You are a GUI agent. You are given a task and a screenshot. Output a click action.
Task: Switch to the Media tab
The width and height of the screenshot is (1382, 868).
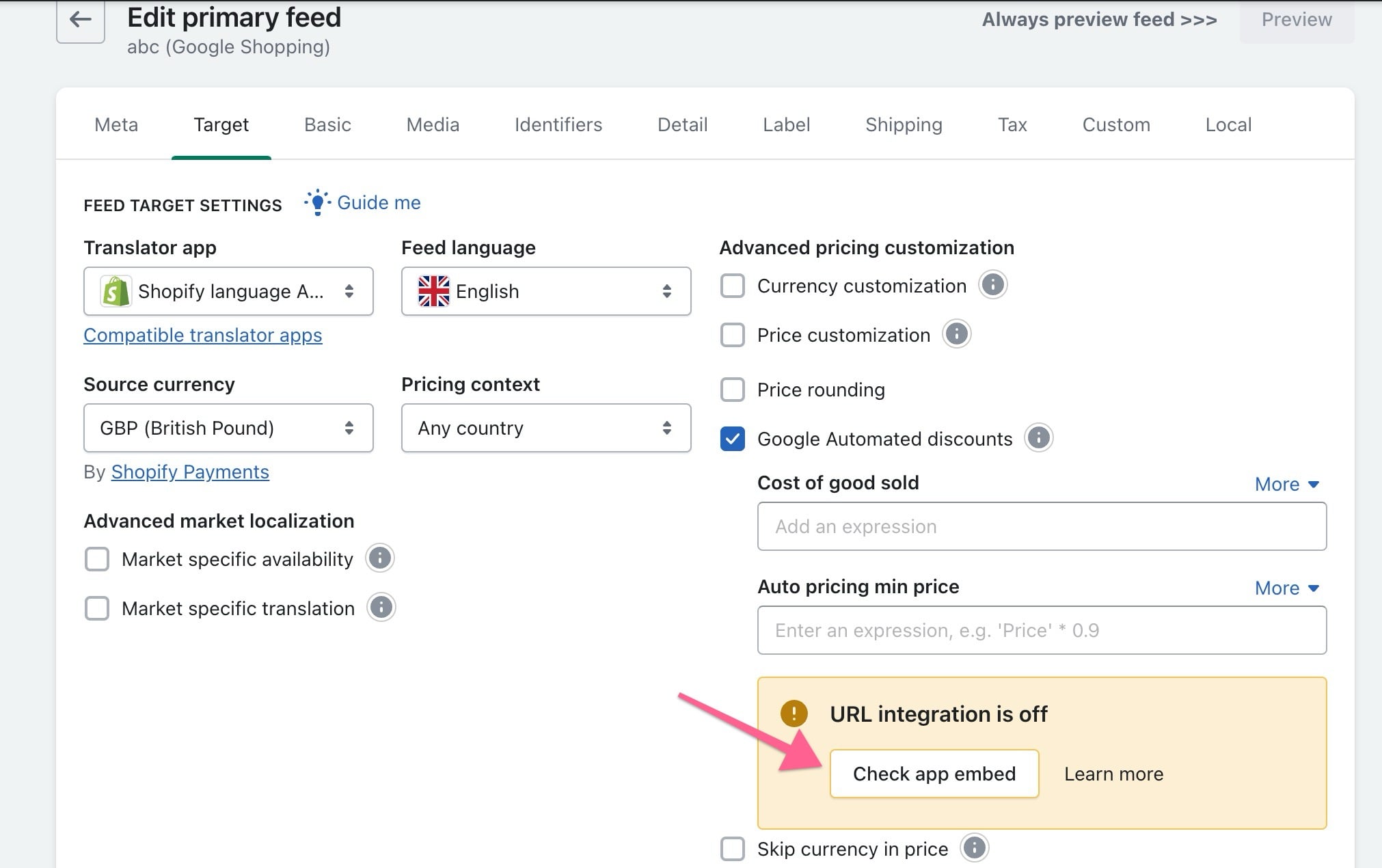click(433, 124)
